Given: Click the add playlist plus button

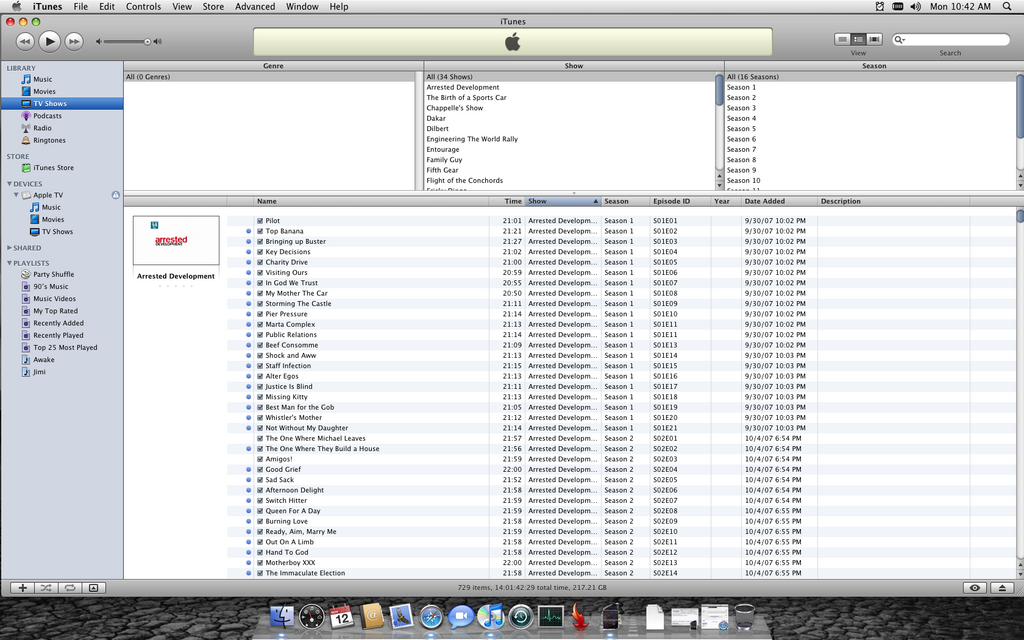Looking at the screenshot, I should pos(22,588).
